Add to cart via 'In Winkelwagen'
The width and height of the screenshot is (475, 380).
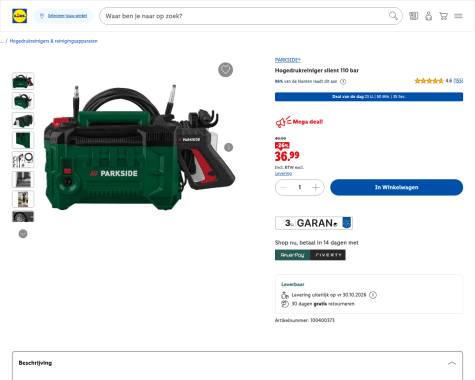396,187
